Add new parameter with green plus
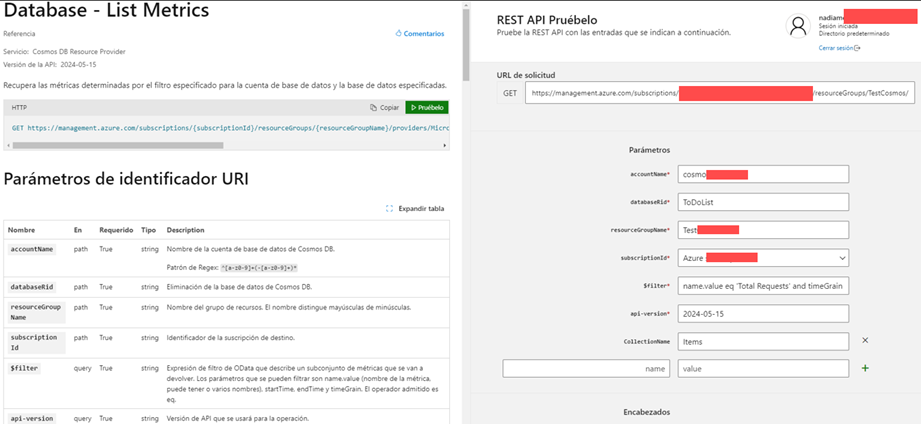The height and width of the screenshot is (424, 921). pos(865,368)
